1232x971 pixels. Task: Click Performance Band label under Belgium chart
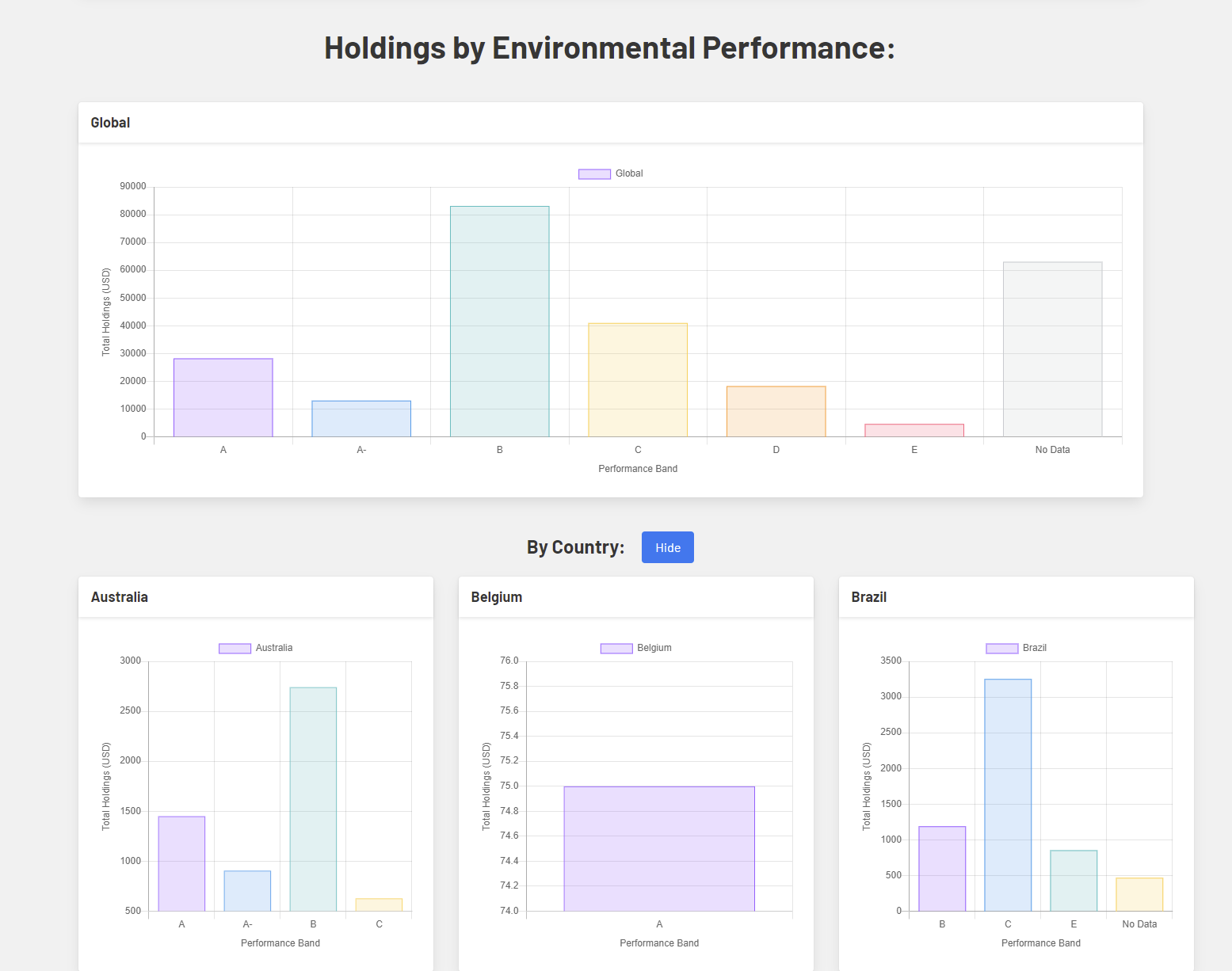[x=659, y=943]
